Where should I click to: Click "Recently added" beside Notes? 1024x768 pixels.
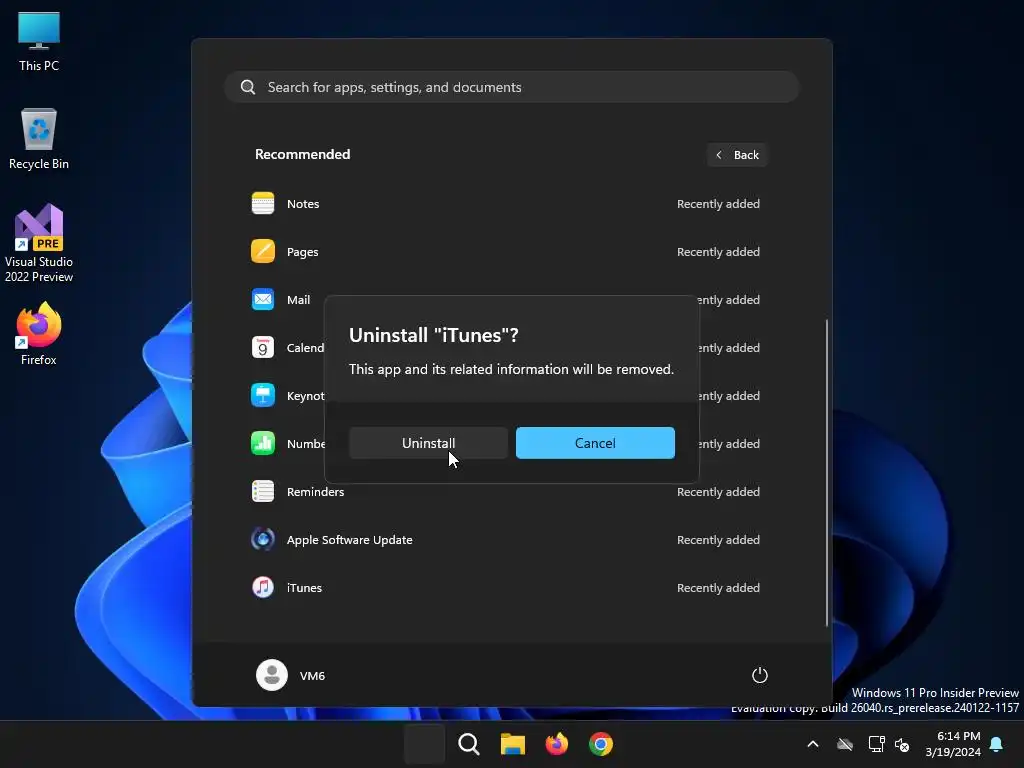[x=718, y=204]
